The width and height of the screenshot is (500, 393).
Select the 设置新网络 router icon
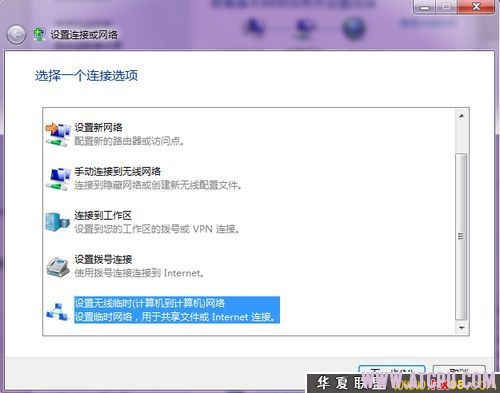point(58,134)
